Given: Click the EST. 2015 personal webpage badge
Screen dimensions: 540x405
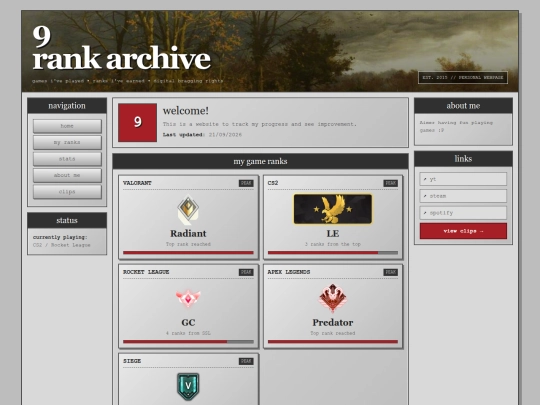Looking at the screenshot, I should click(463, 77).
